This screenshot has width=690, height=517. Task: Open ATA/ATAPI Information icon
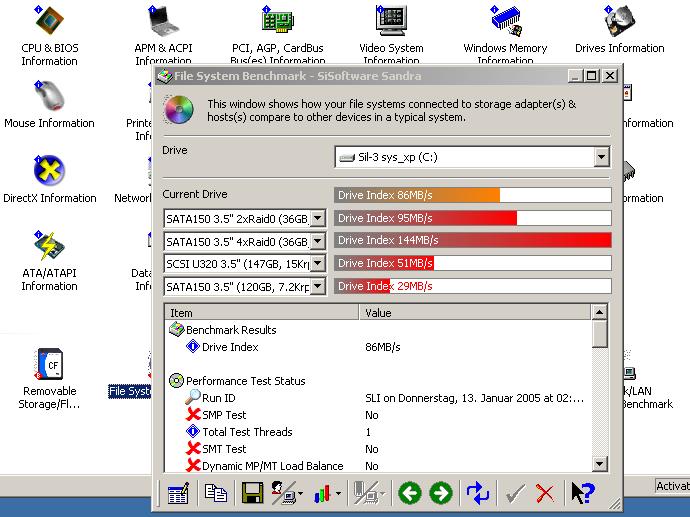click(49, 260)
